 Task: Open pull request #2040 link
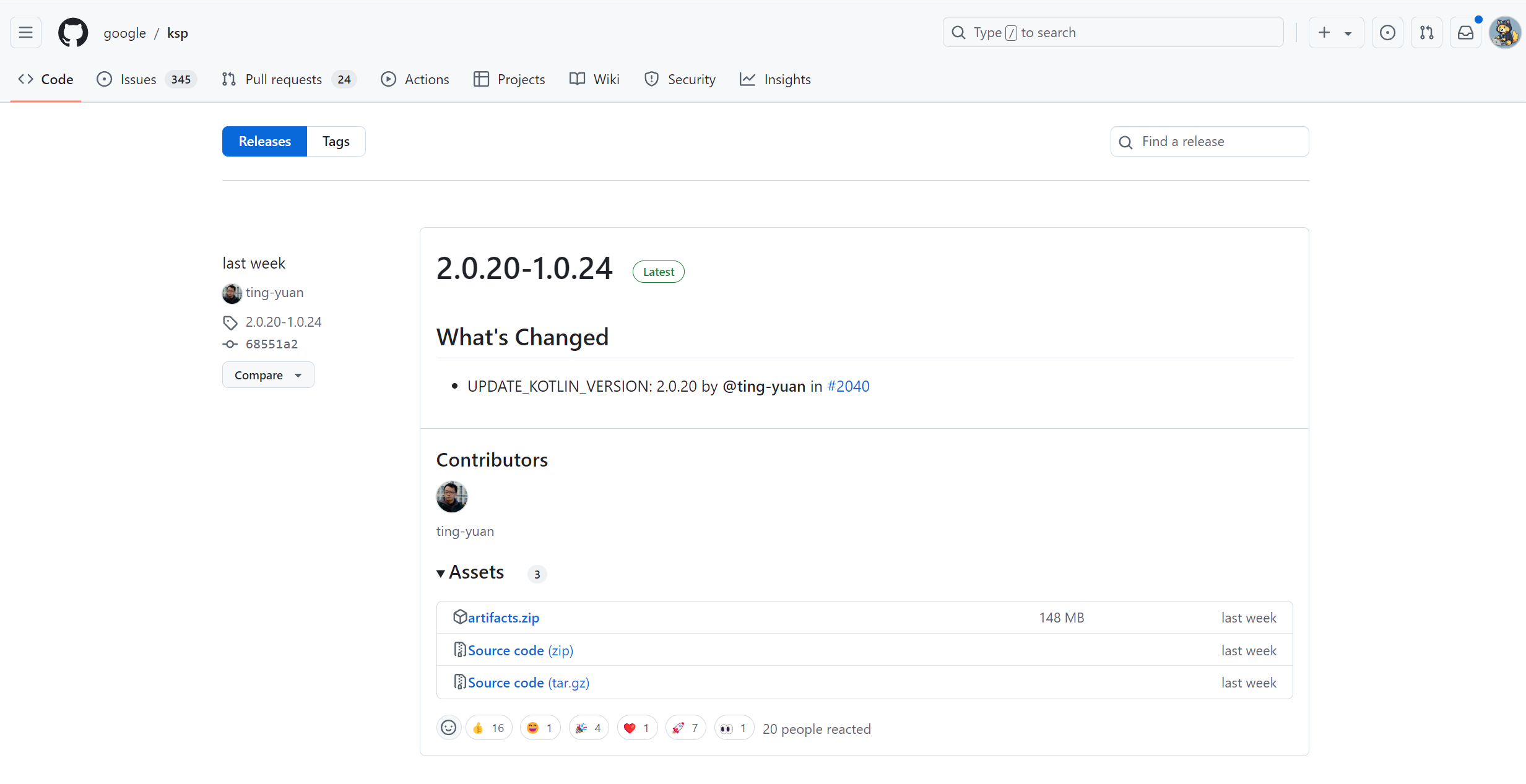click(x=848, y=386)
